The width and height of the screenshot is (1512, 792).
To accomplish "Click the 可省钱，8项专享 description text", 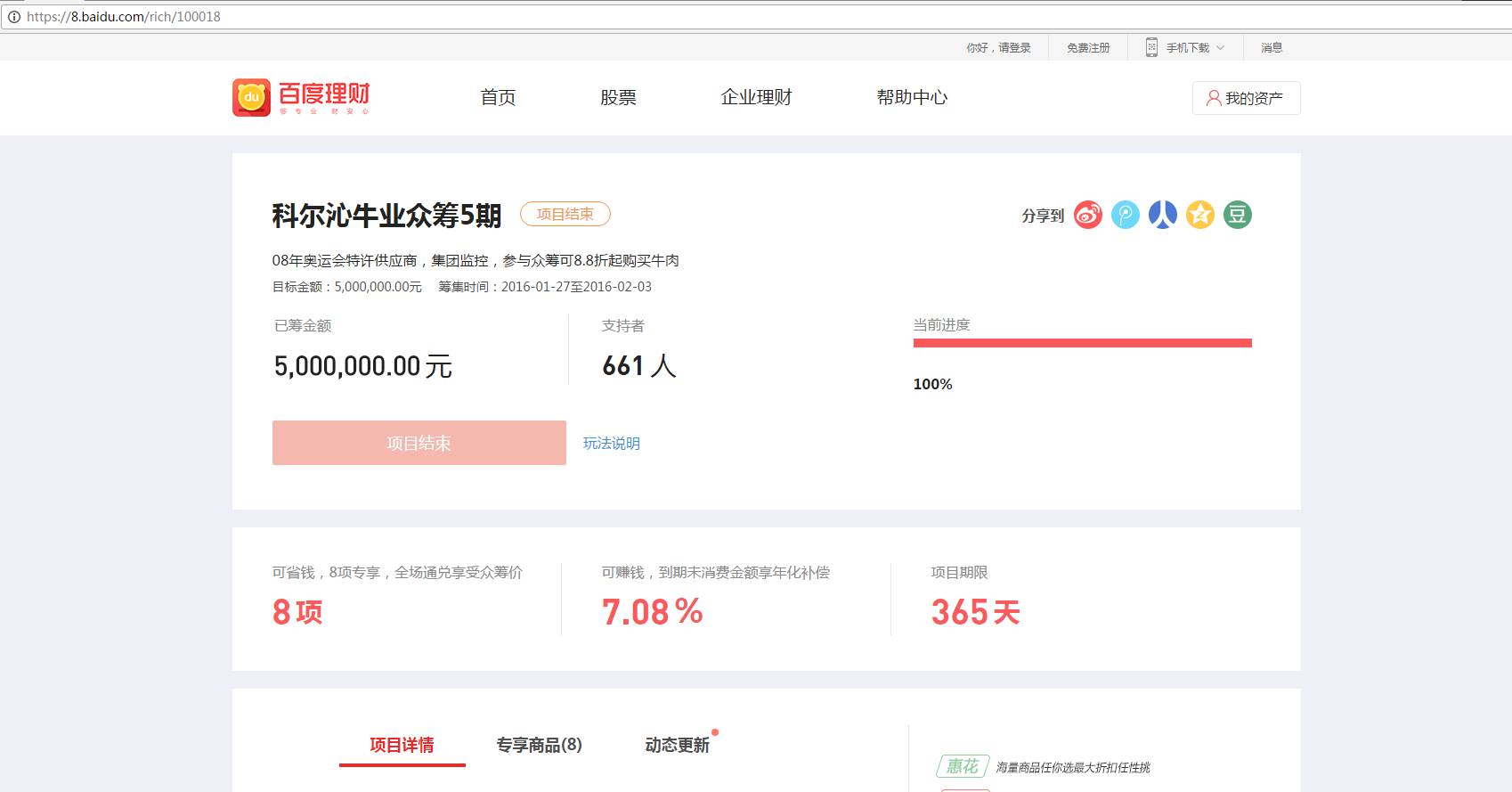I will point(398,573).
